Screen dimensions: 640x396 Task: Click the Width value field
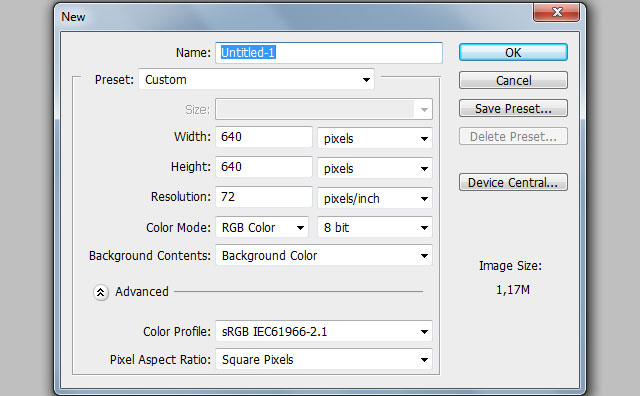[x=264, y=137]
